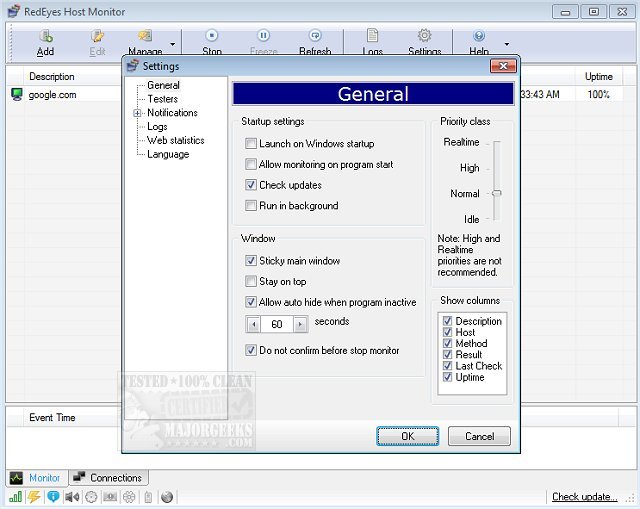Image resolution: width=640 pixels, height=509 pixels.
Task: Click the green signal bars status icon
Action: tap(16, 497)
